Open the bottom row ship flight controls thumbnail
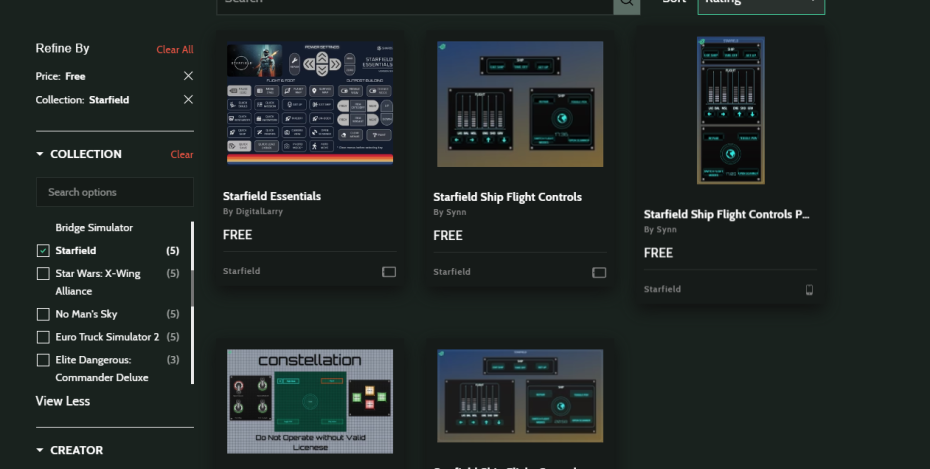 point(520,395)
